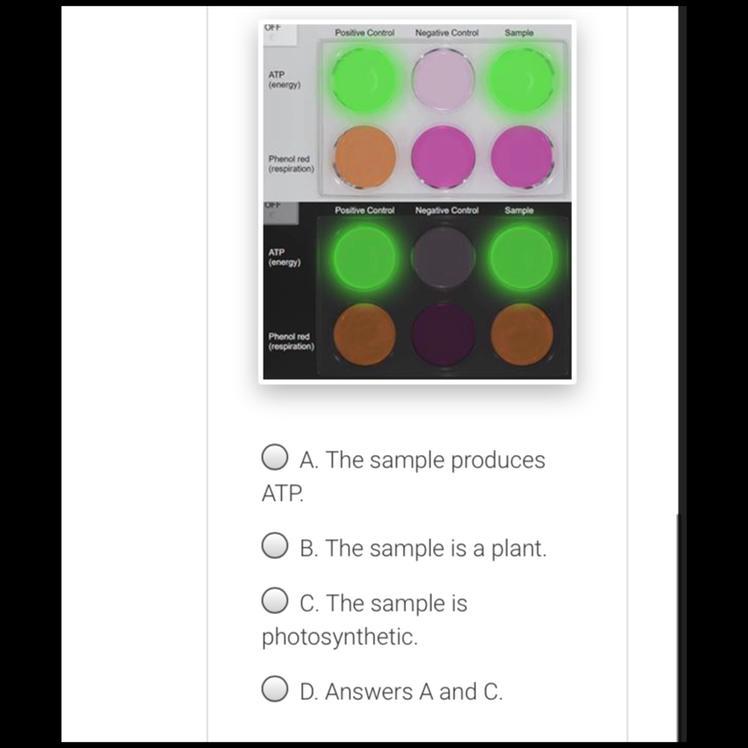The width and height of the screenshot is (748, 748).
Task: Click the magenta Phenol red Negative Control well in light panel
Action: pos(444,157)
